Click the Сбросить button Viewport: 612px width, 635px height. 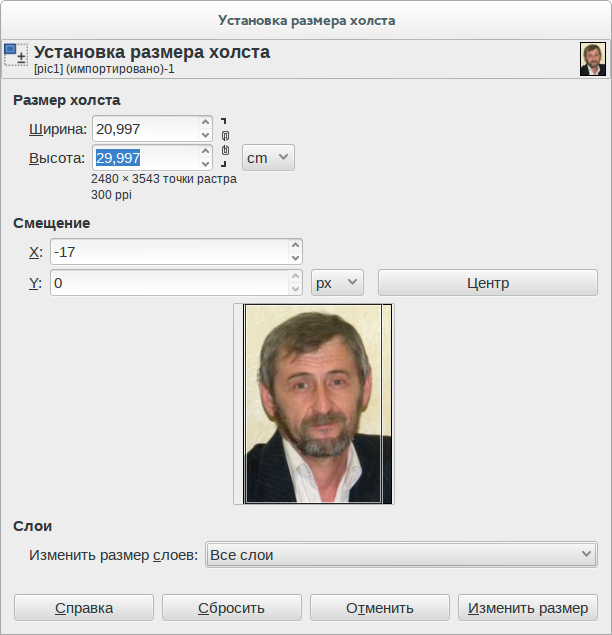pos(232,607)
